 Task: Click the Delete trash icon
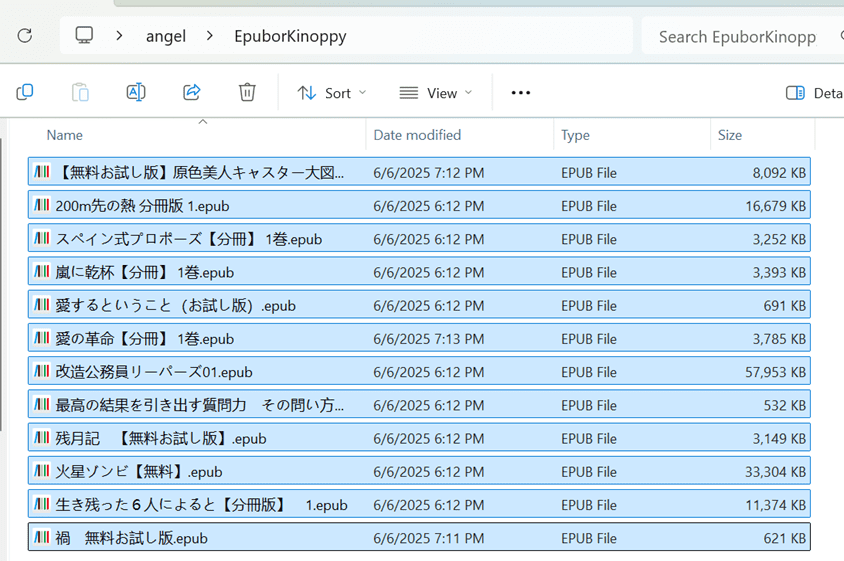coord(247,93)
